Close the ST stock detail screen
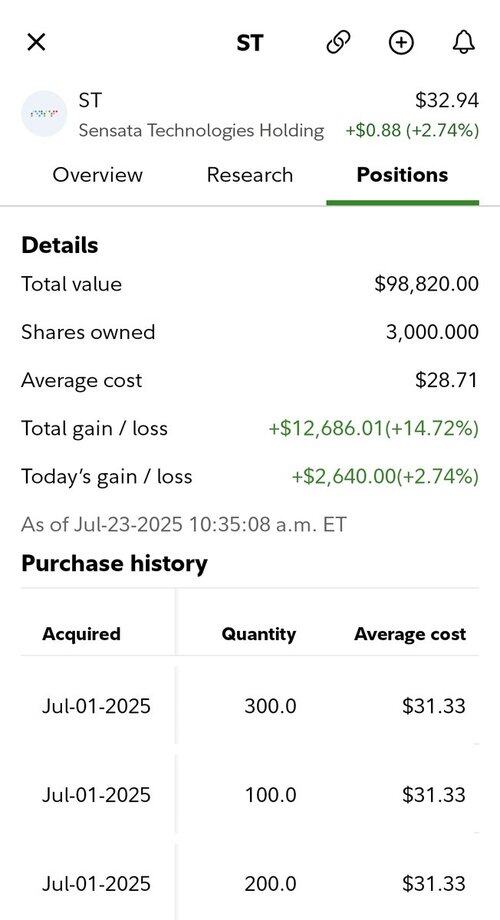This screenshot has height=920, width=500. (36, 42)
